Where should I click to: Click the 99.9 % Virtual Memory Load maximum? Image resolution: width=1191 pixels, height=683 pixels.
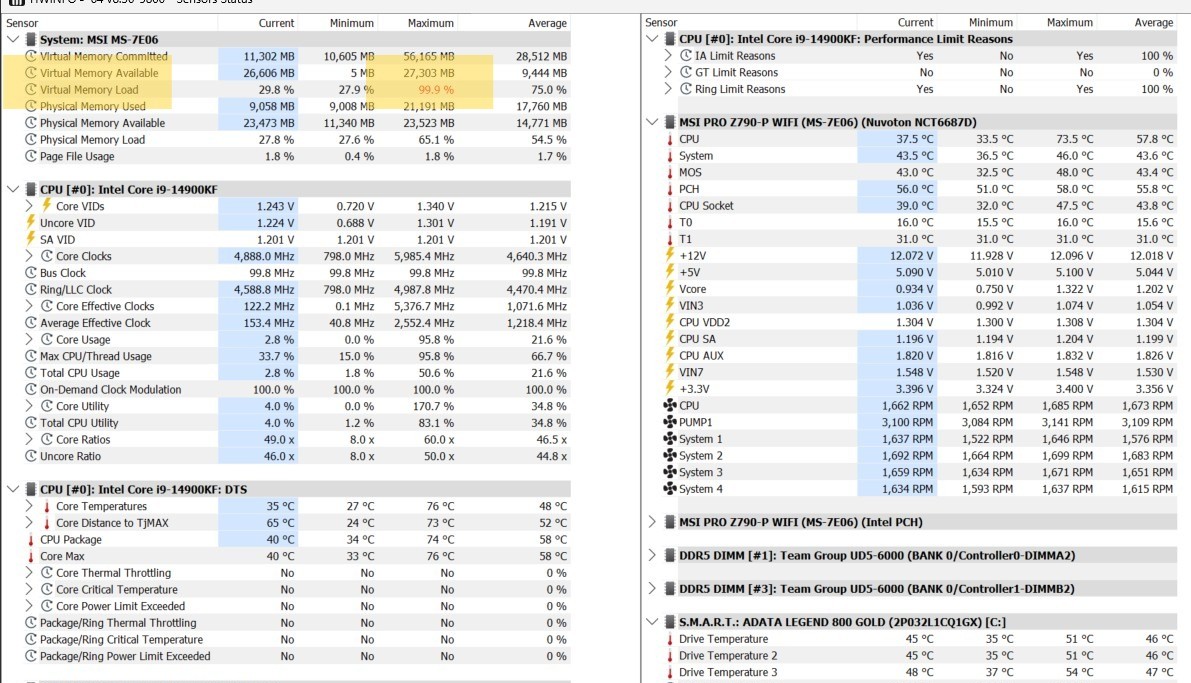[x=436, y=90]
